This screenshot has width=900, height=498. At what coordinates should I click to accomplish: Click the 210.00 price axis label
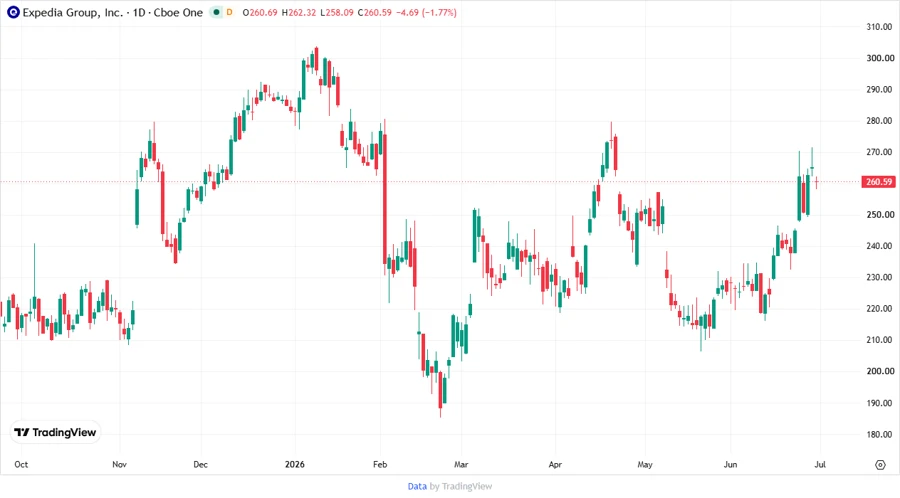[x=880, y=340]
